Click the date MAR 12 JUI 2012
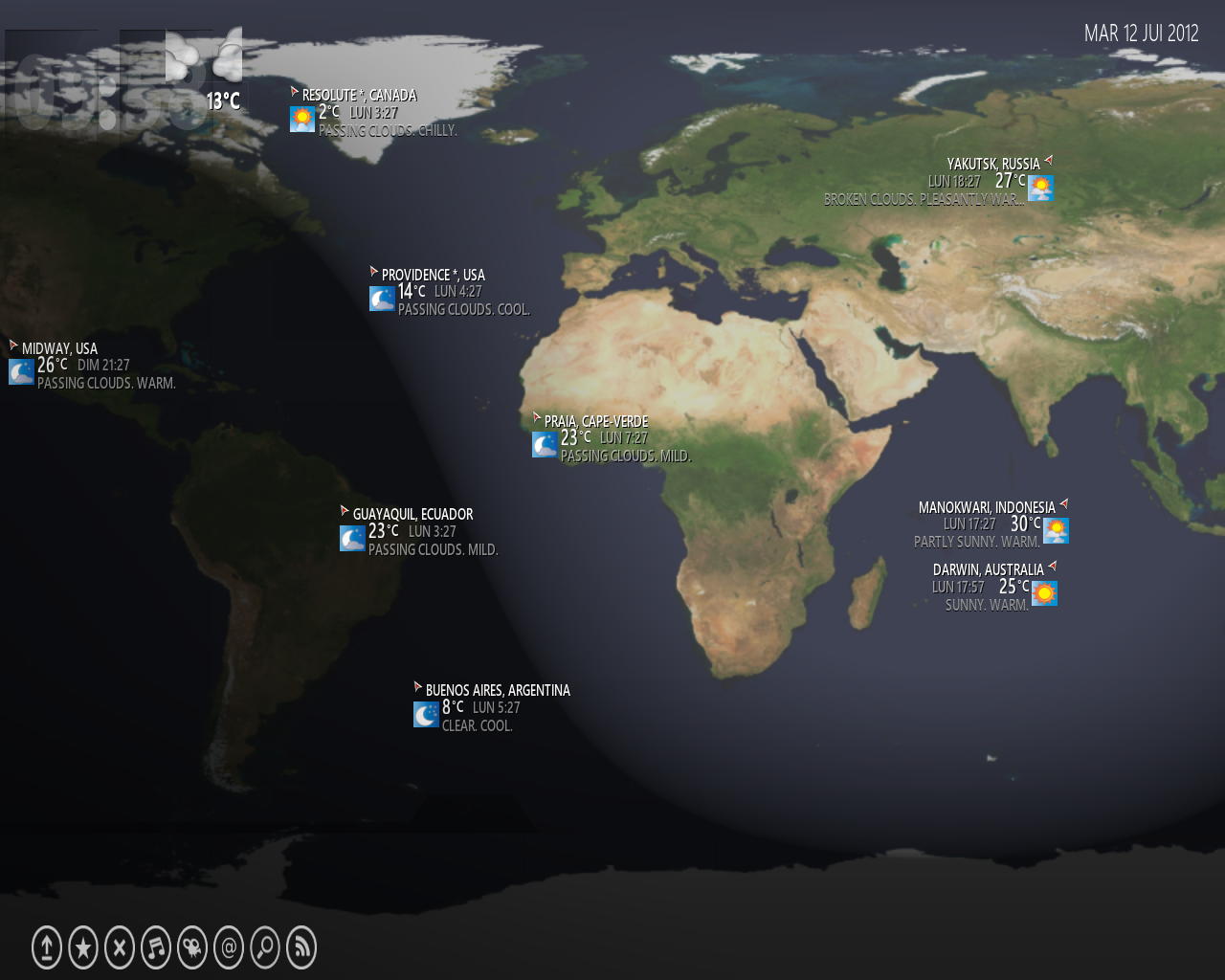The image size is (1225, 980). (1141, 33)
